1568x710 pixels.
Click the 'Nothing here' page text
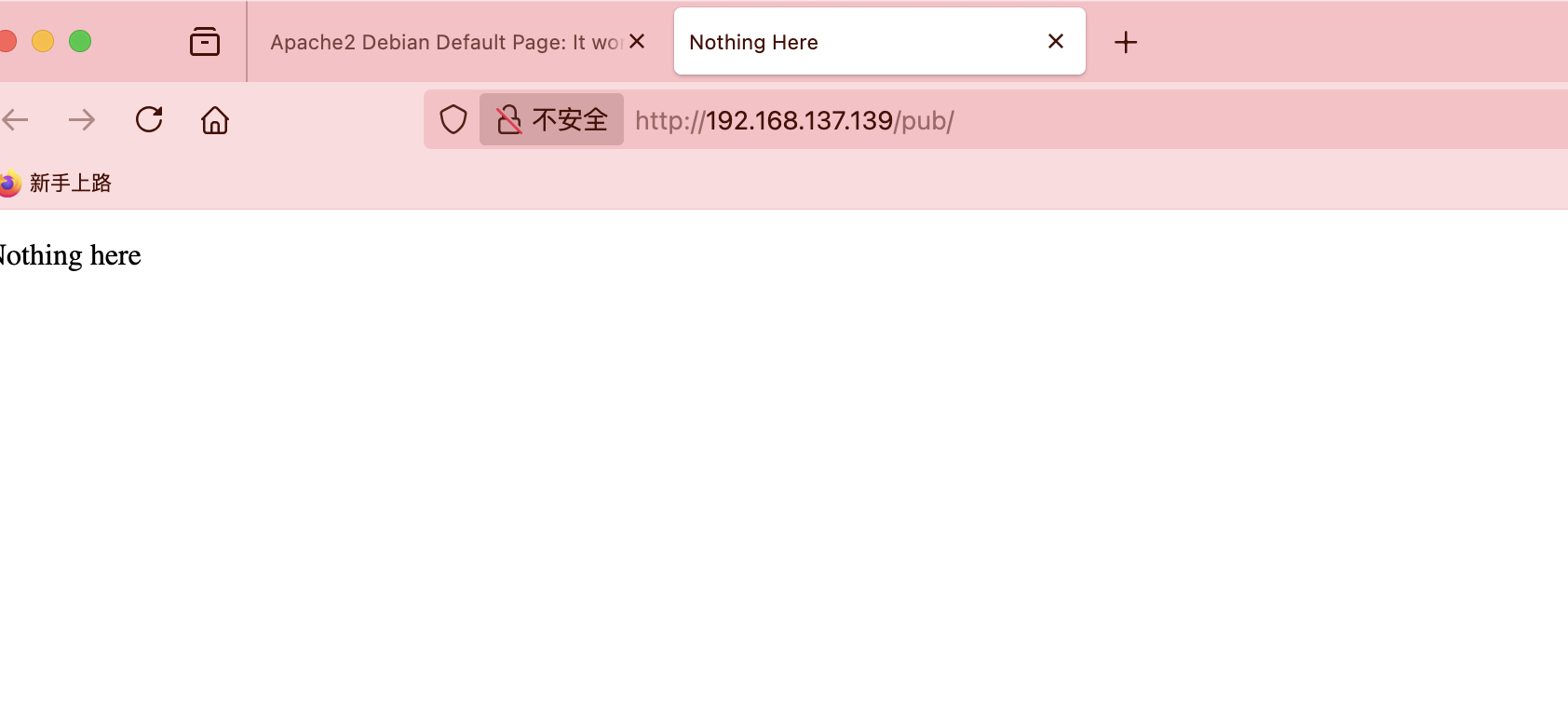tap(70, 255)
